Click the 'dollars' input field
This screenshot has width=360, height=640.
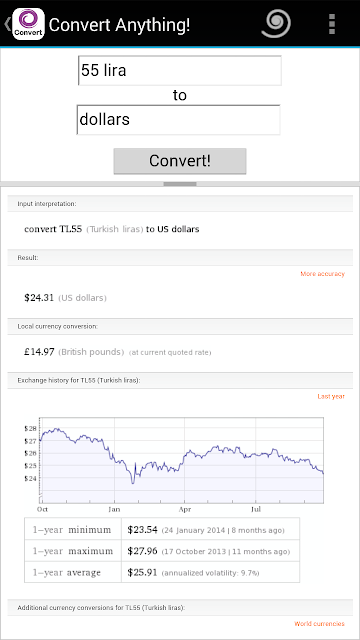point(178,120)
